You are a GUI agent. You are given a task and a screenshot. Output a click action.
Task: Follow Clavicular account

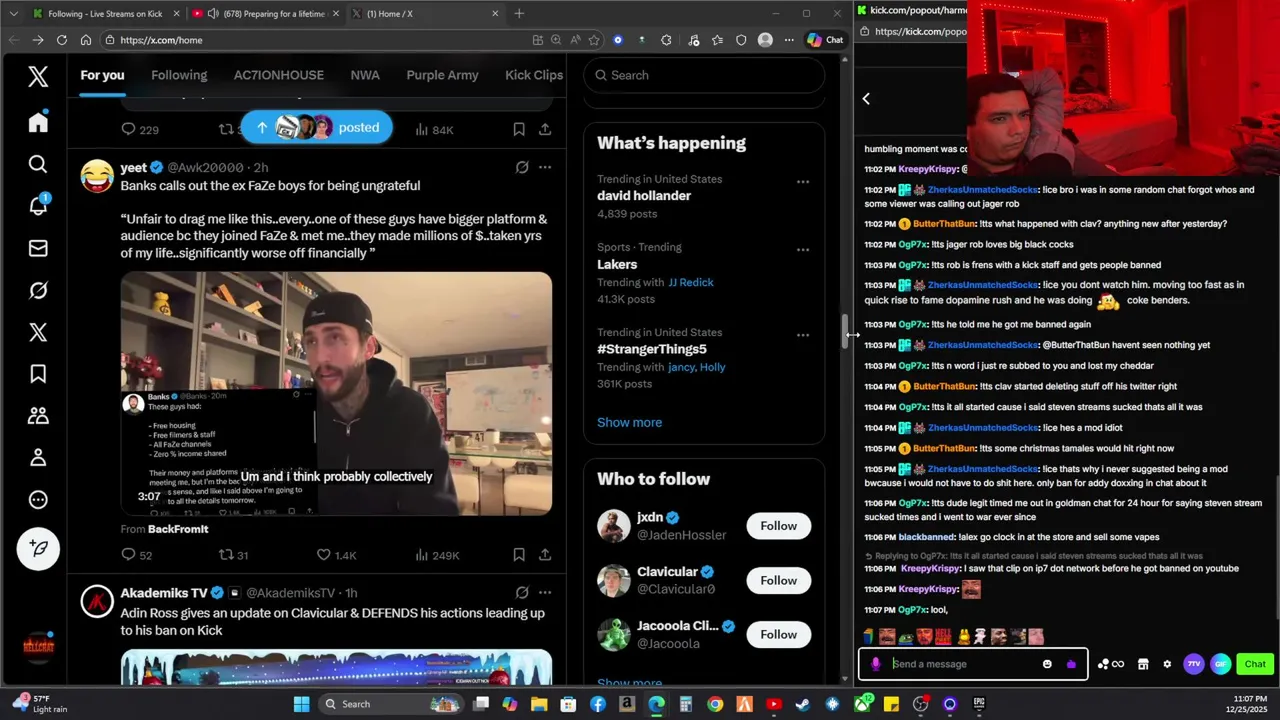(778, 580)
